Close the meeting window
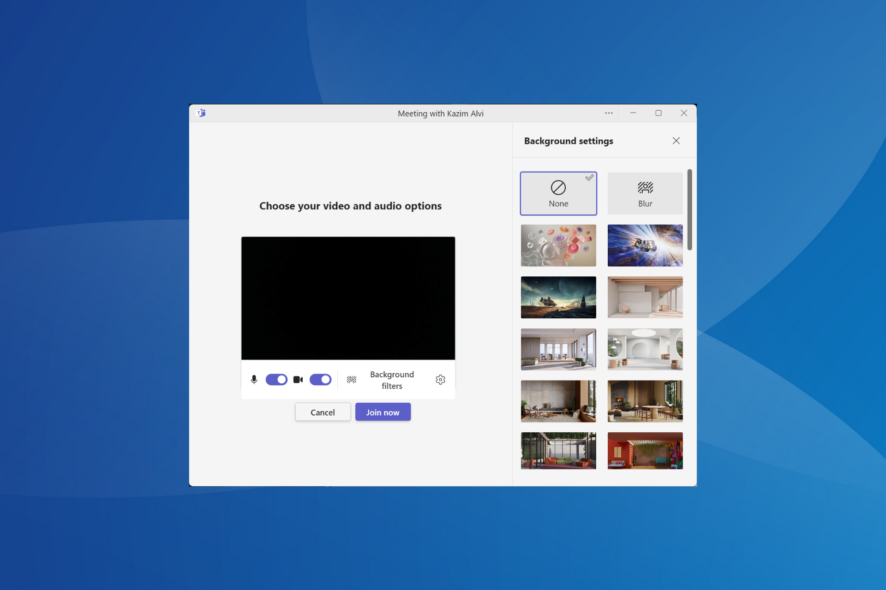This screenshot has width=886, height=590. [684, 113]
